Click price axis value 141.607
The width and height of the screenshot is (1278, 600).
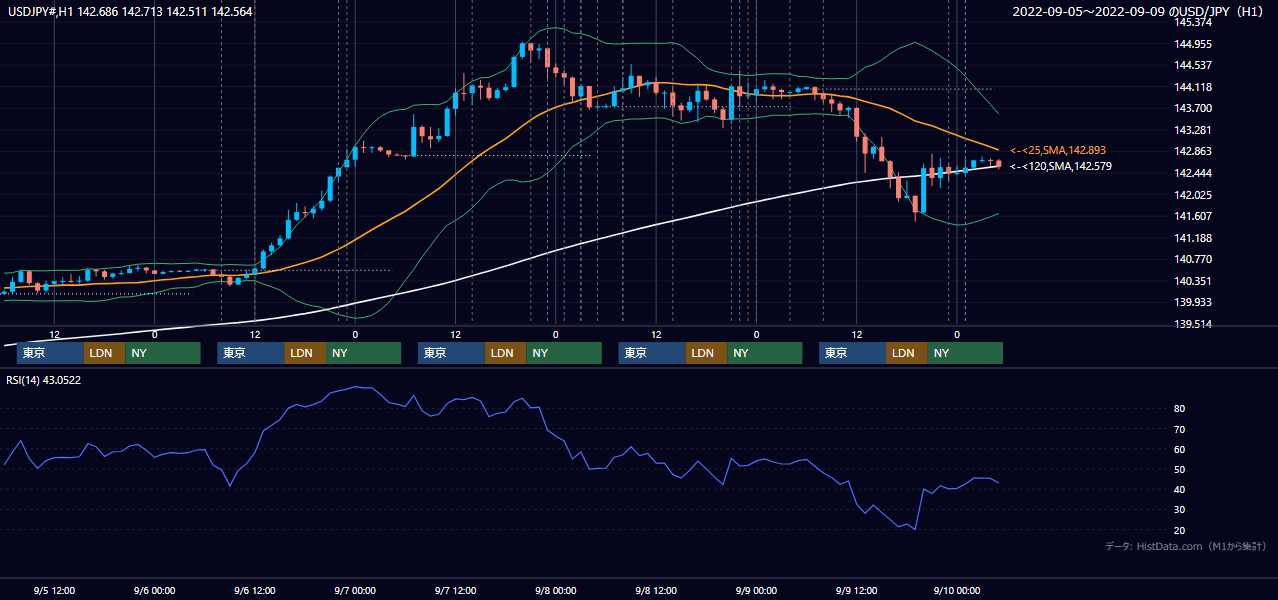1193,216
